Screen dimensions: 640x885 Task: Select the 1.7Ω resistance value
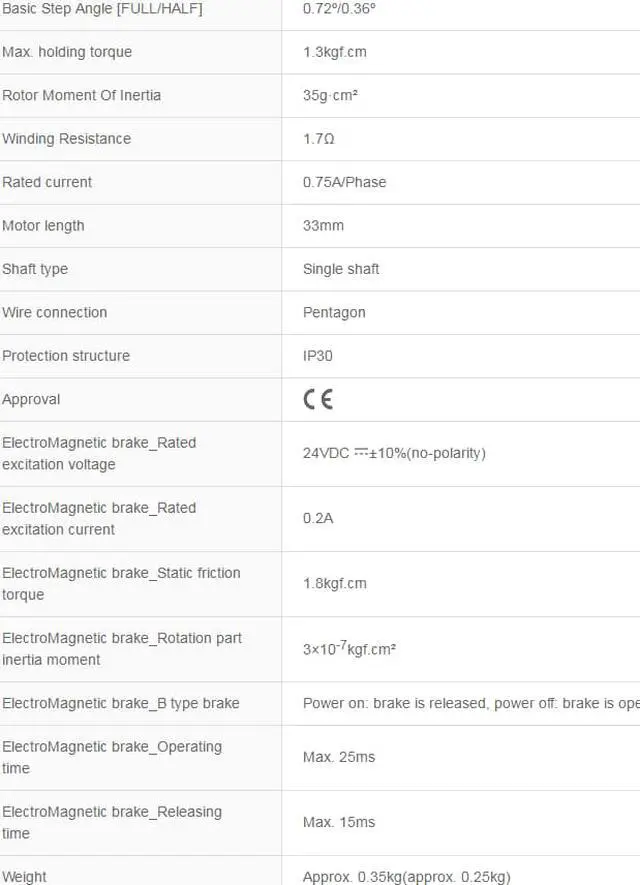click(319, 139)
